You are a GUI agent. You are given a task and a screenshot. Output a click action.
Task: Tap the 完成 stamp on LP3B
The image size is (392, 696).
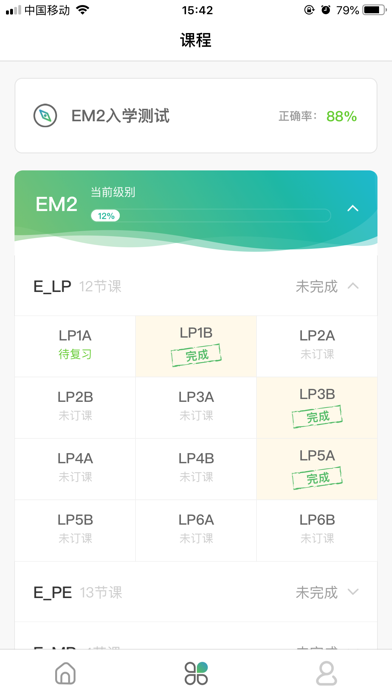pyautogui.click(x=317, y=417)
